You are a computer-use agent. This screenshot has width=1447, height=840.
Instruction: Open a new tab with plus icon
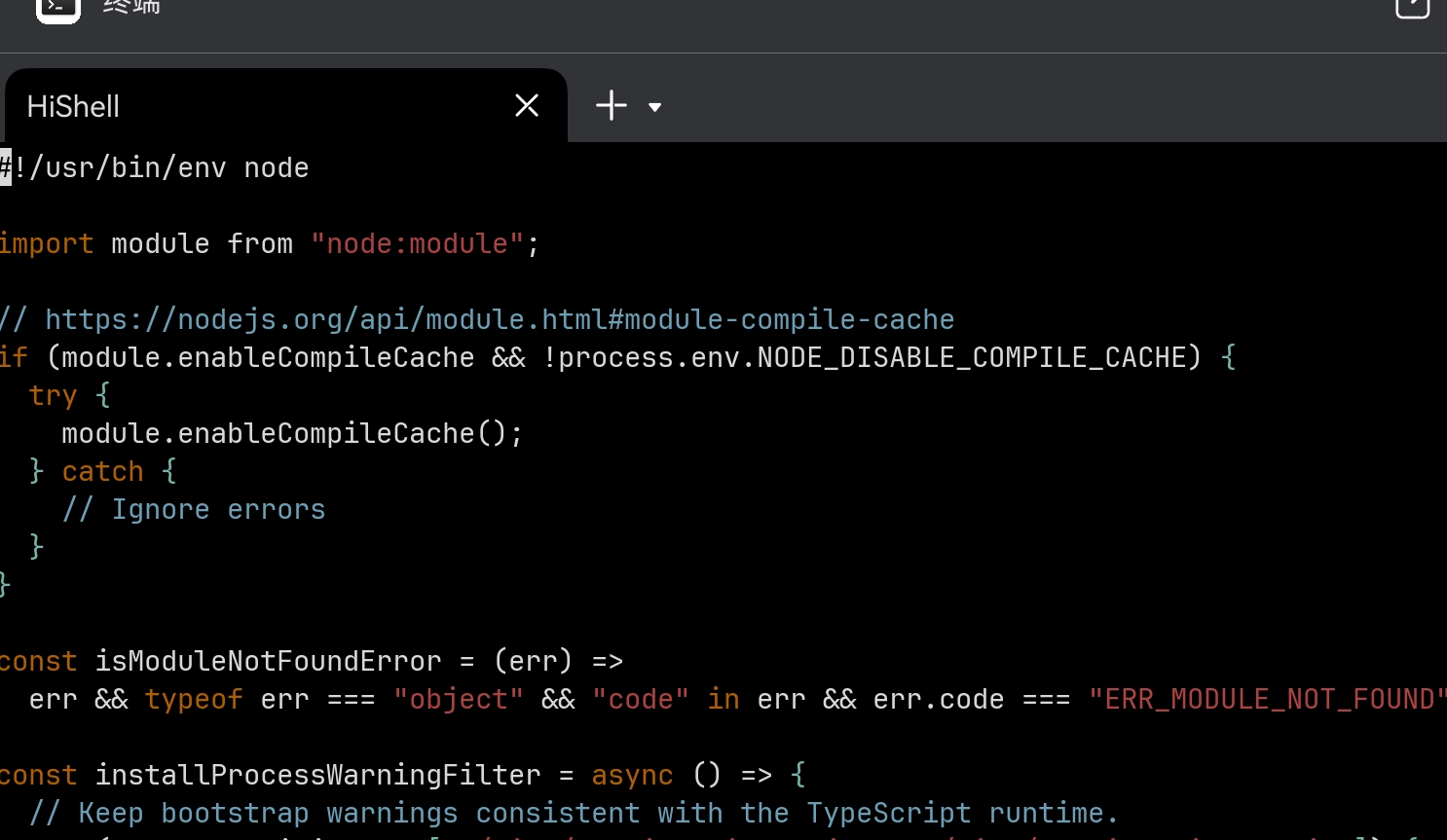tap(612, 105)
